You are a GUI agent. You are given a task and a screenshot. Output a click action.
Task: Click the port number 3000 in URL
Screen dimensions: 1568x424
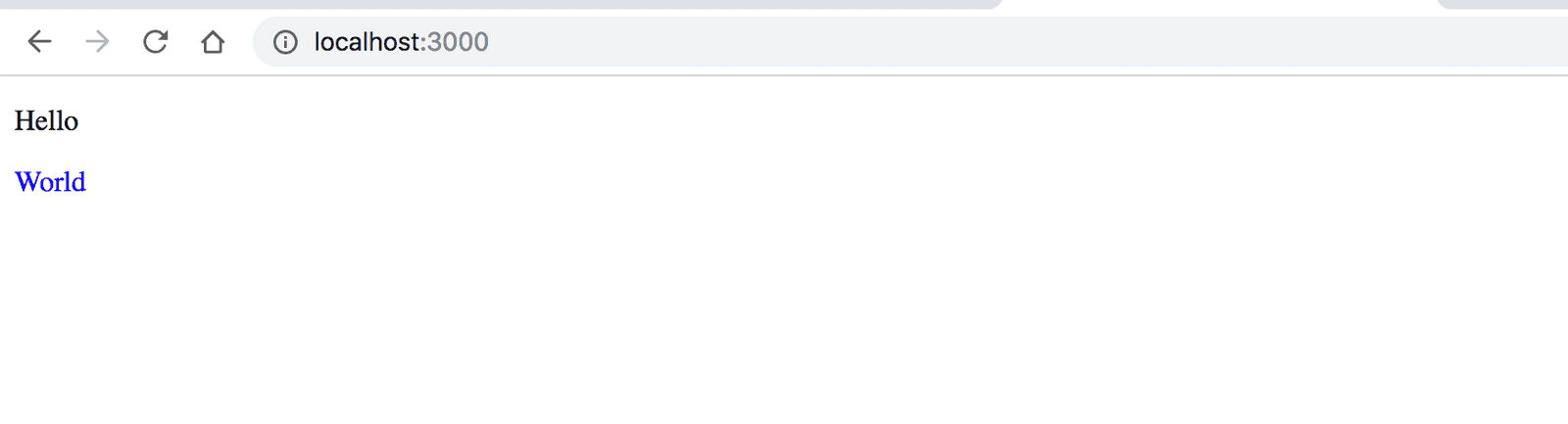click(x=458, y=42)
